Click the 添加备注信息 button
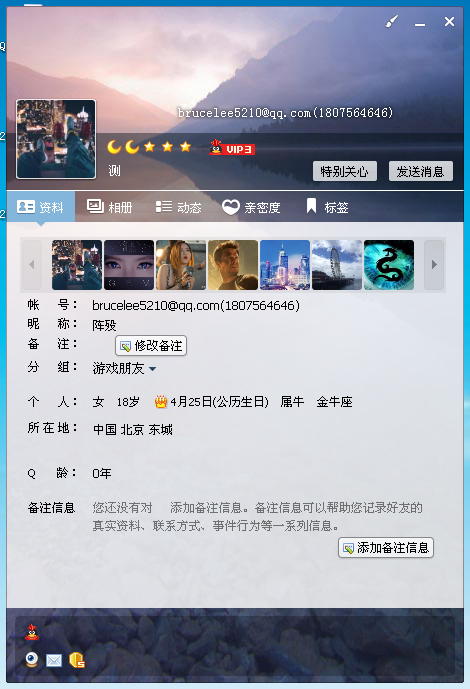This screenshot has width=470, height=689. (386, 548)
